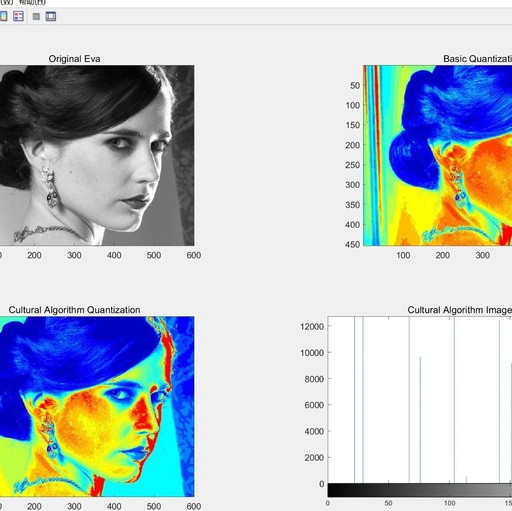Click Show Plot Tools and Dock Figure icon
Viewport: 512px width, 511px height.
[51, 16]
